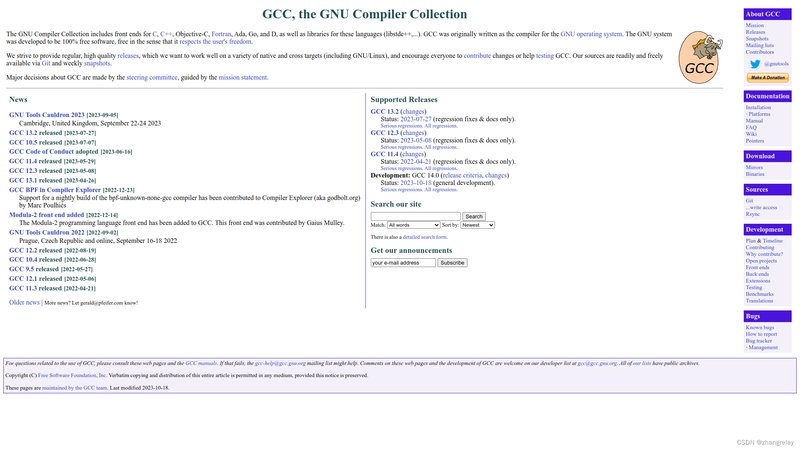Open GNU Tools Cauldron 2022 news item
The width and height of the screenshot is (800, 450).
pyautogui.click(x=46, y=233)
